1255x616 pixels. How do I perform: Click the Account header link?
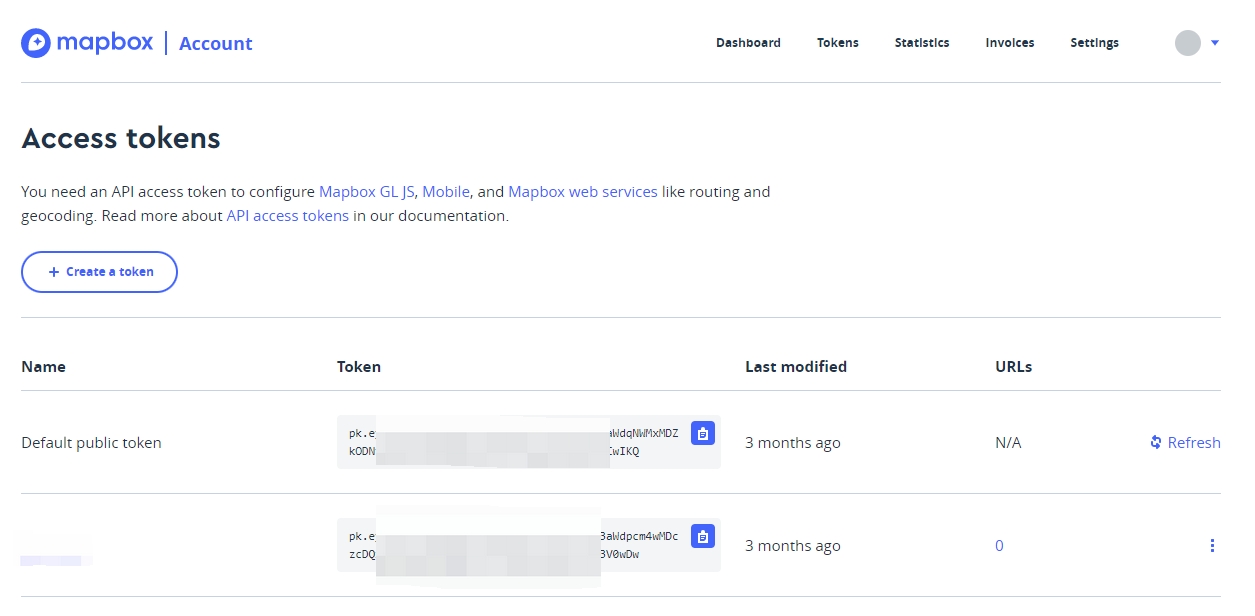(216, 43)
